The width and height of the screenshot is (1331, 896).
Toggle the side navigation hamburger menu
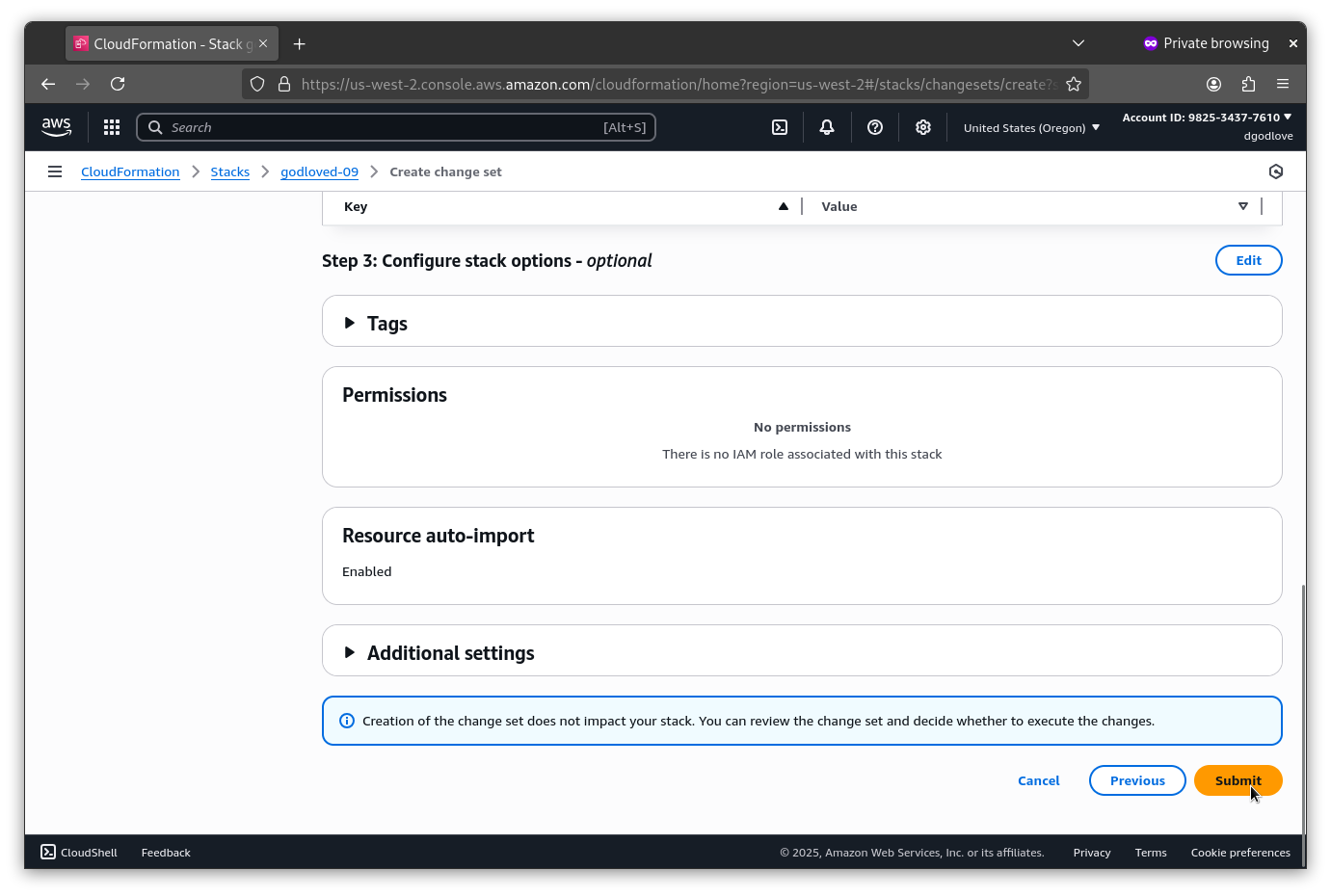[55, 171]
